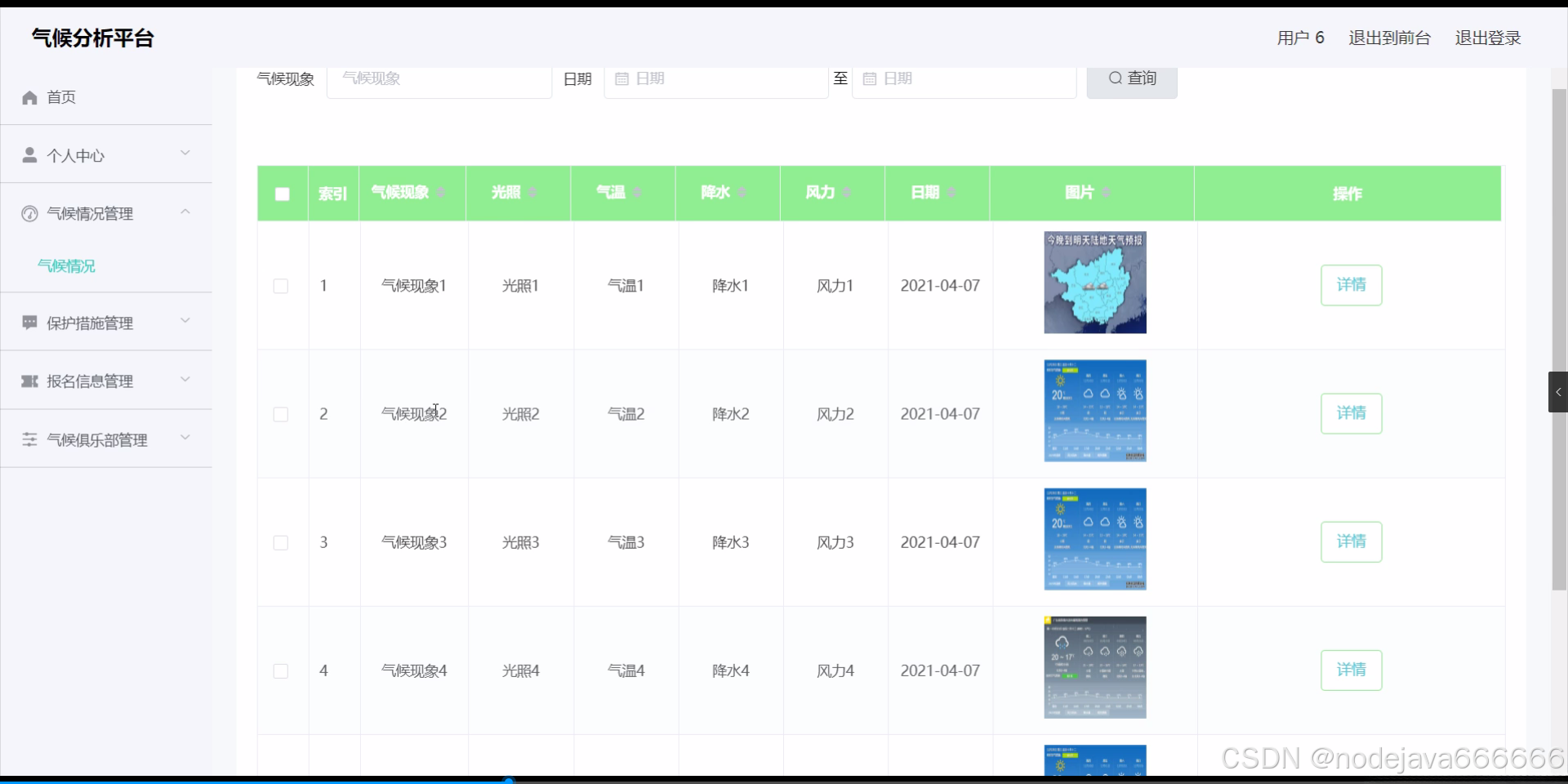
Task: Click the 退出登录 link
Action: point(1488,38)
